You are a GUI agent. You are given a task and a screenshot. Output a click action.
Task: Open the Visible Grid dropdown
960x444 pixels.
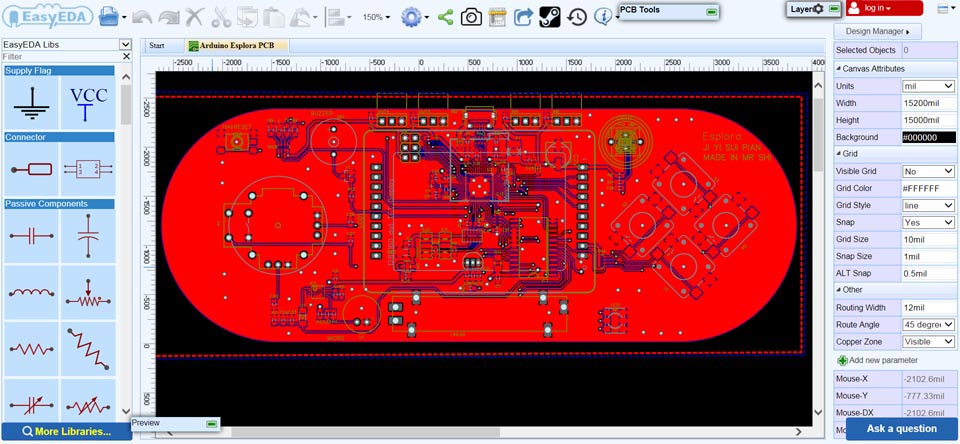point(929,171)
